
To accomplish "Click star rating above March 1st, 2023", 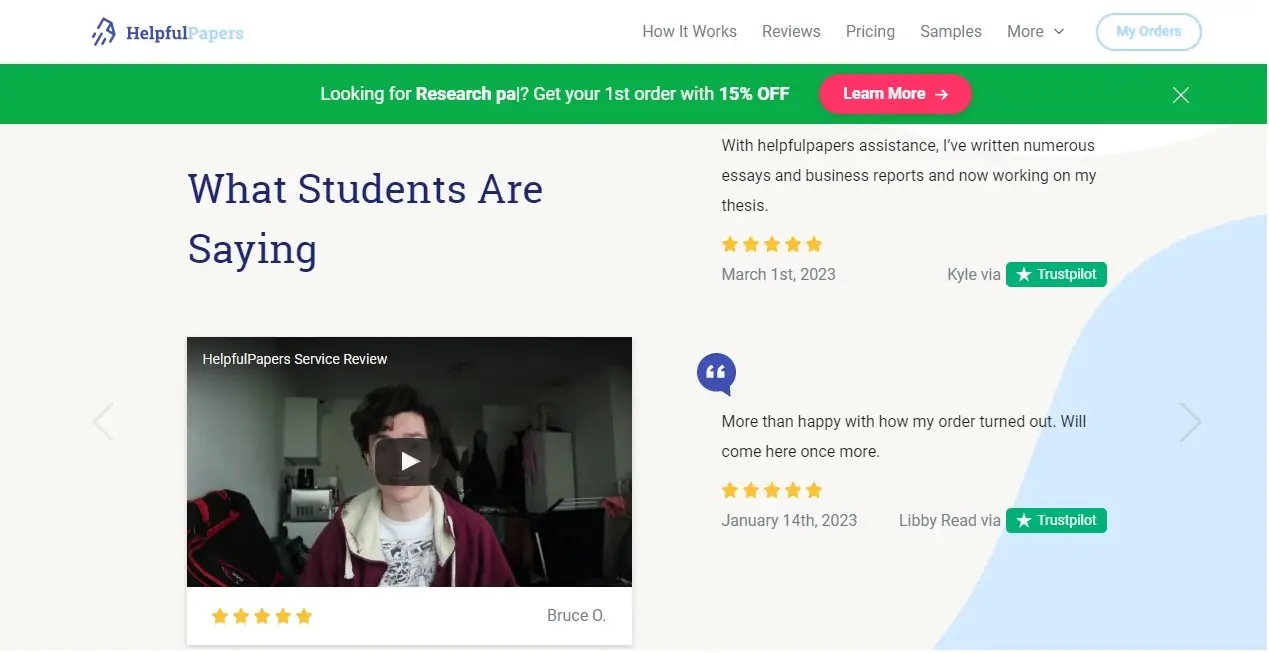I will click(772, 244).
